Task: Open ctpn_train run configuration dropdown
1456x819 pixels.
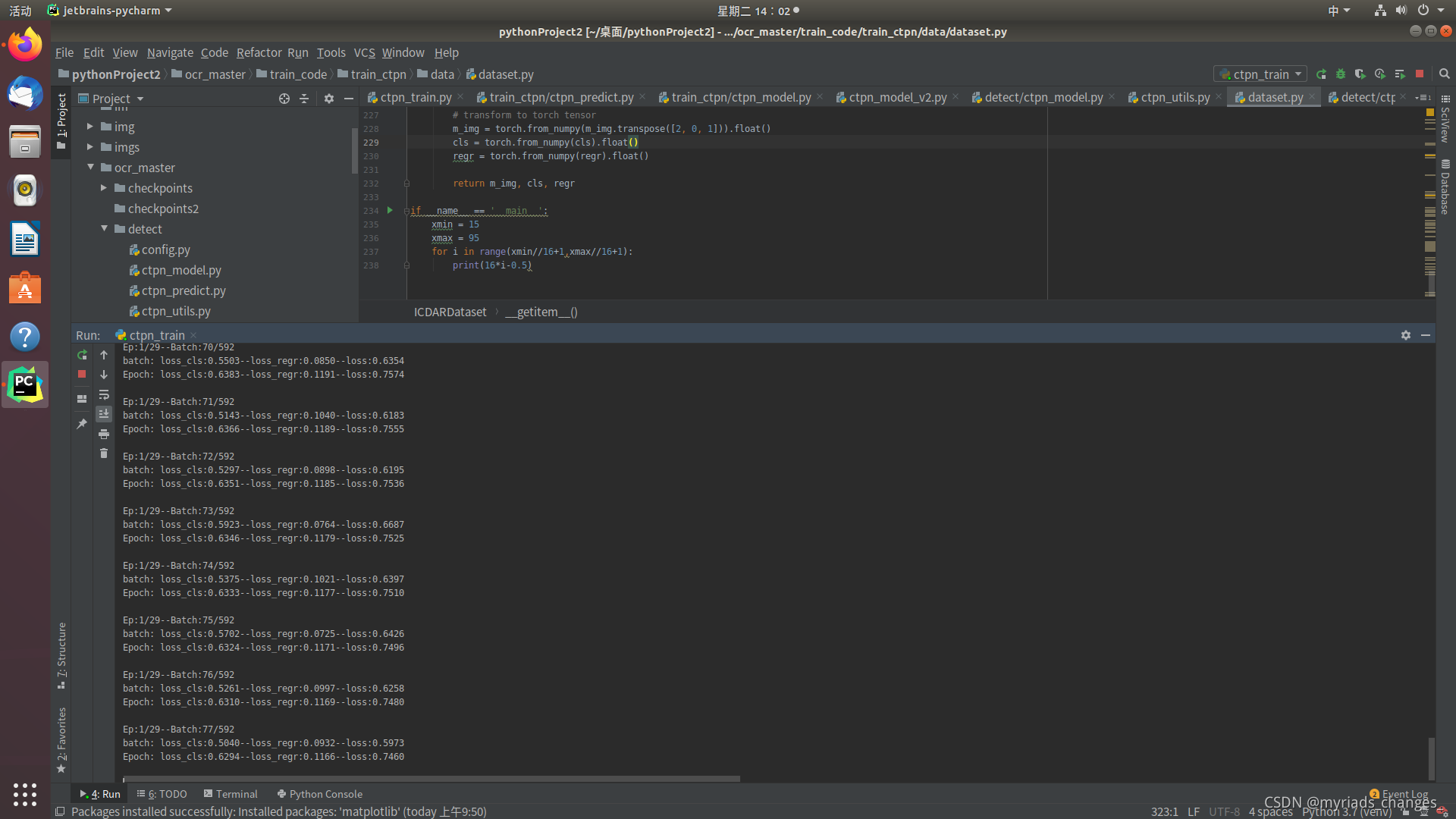Action: point(1262,74)
